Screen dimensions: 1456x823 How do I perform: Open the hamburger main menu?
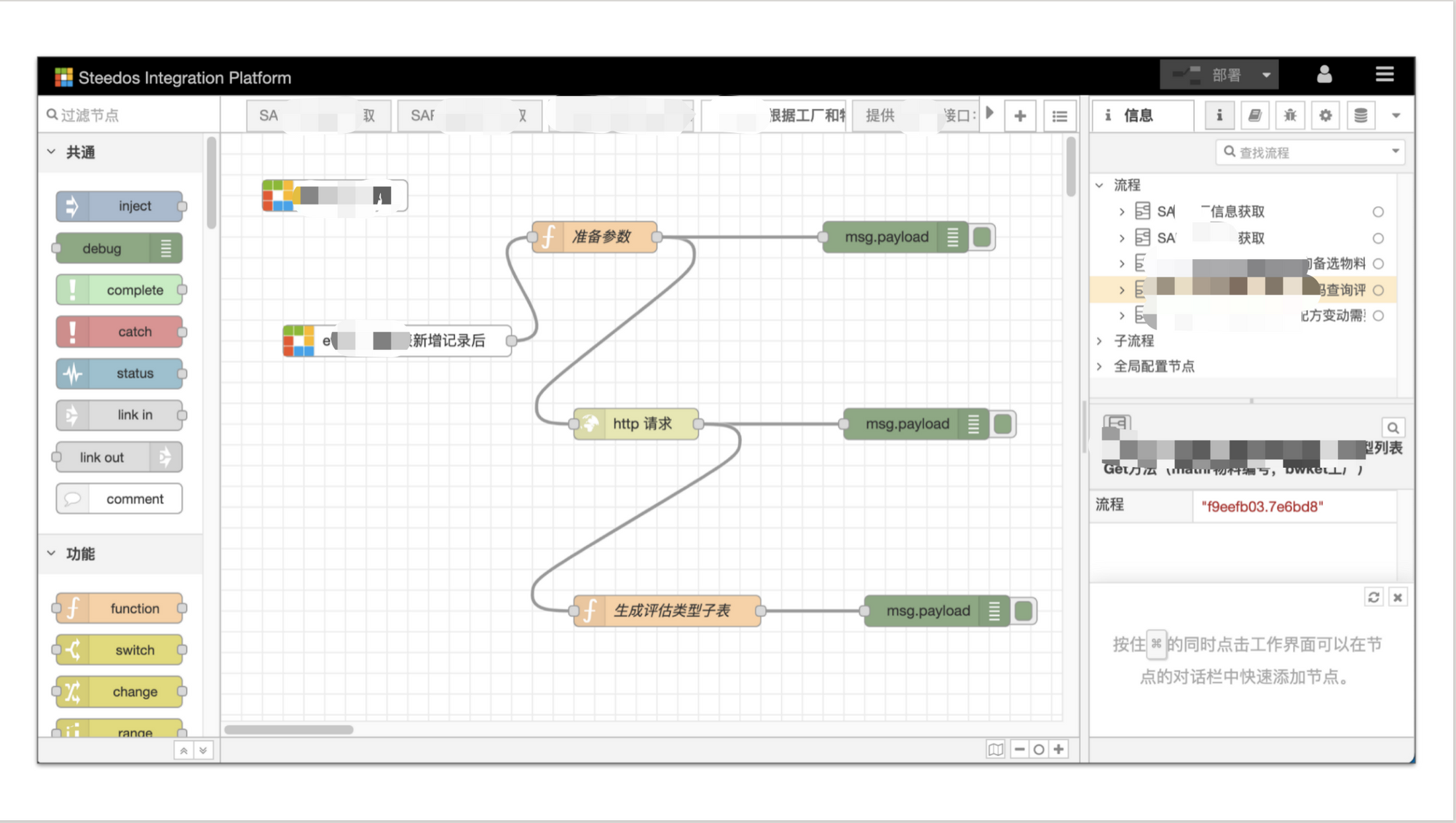click(x=1384, y=74)
